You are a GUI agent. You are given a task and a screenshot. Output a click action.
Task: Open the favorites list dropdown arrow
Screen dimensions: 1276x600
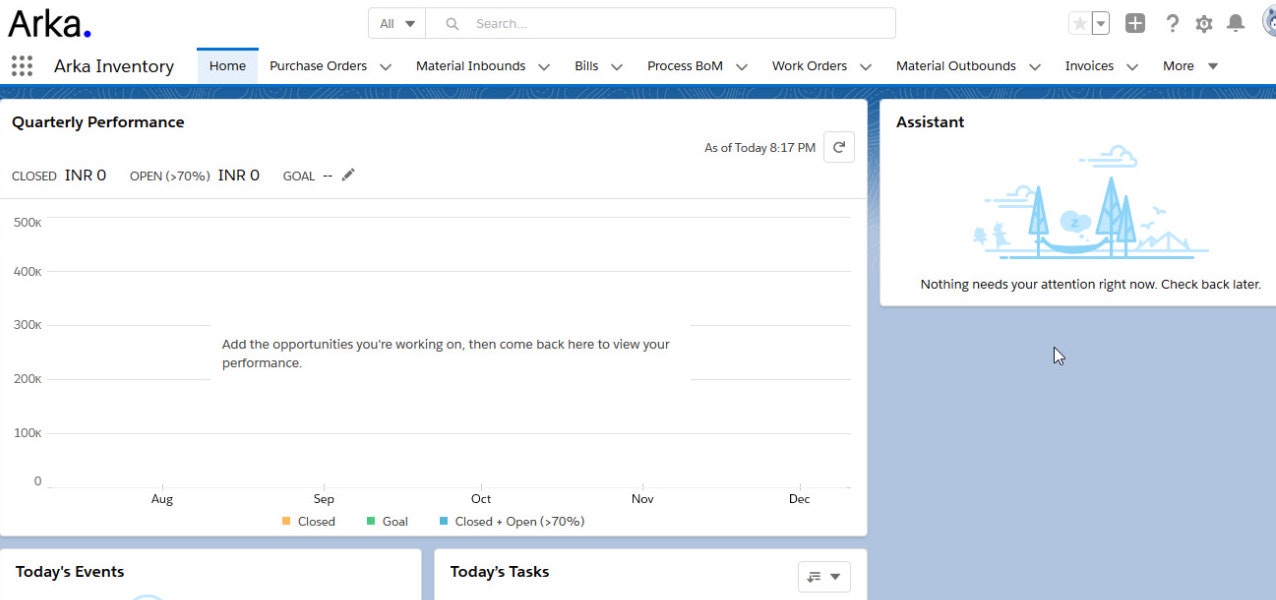point(1100,23)
